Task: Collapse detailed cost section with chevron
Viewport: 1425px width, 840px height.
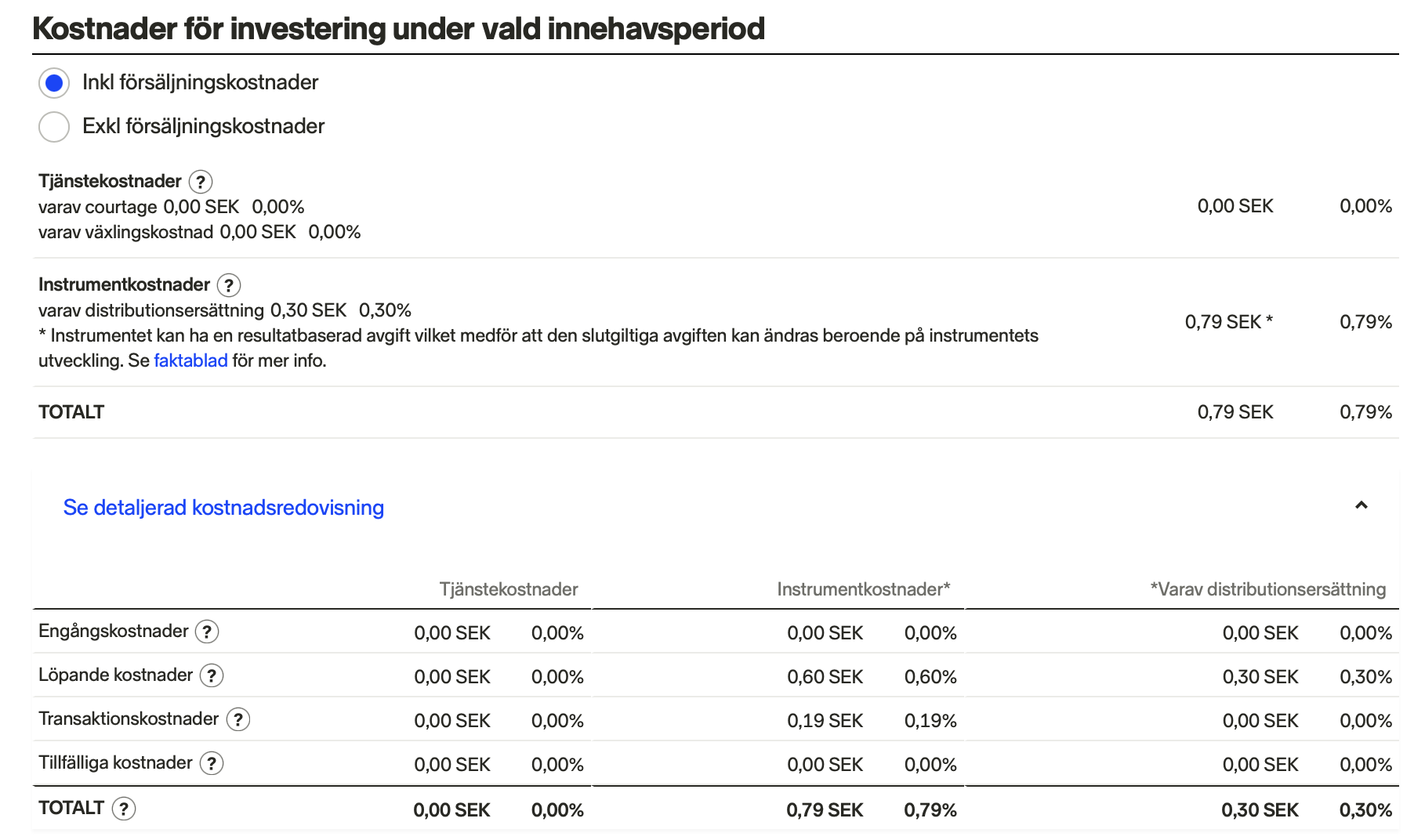Action: 1362,505
